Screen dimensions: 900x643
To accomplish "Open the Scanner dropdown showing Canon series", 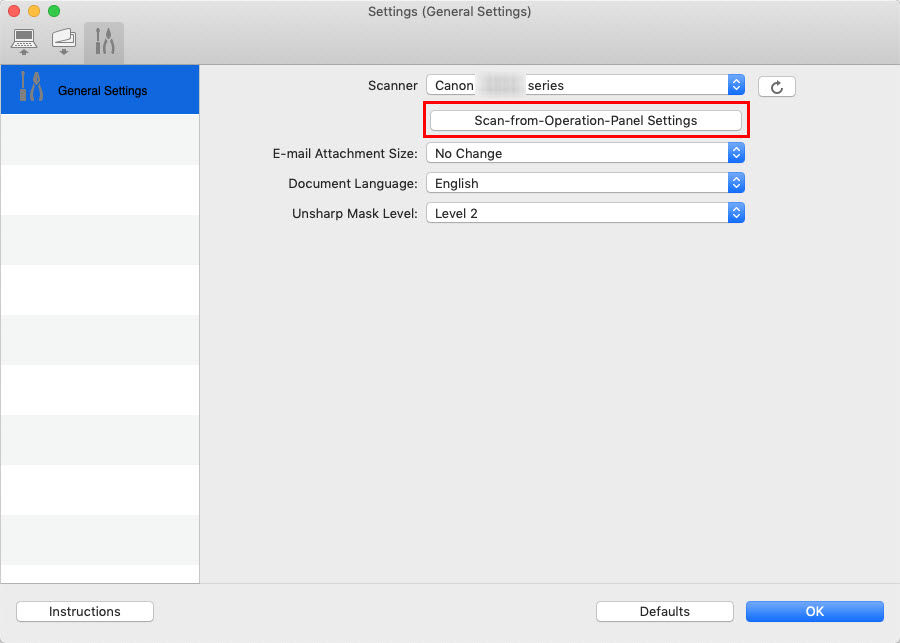I will tap(585, 85).
